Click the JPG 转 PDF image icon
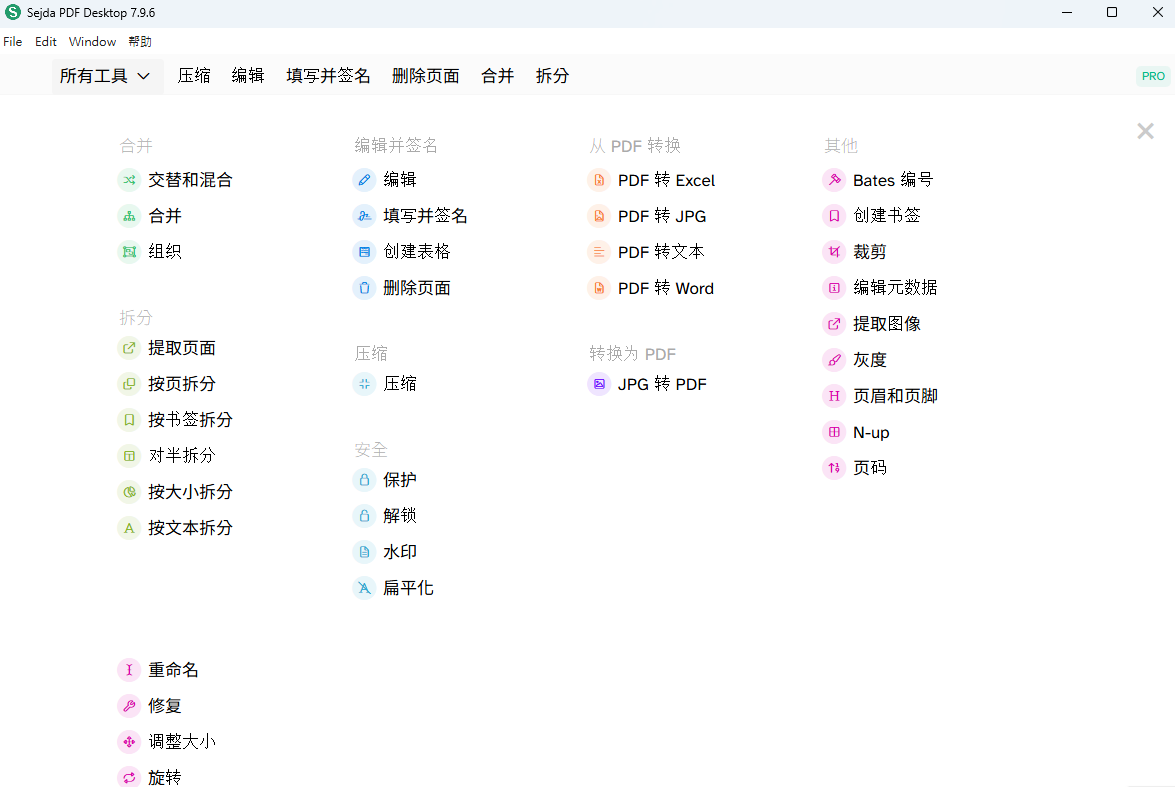This screenshot has height=787, width=1175. (x=599, y=384)
